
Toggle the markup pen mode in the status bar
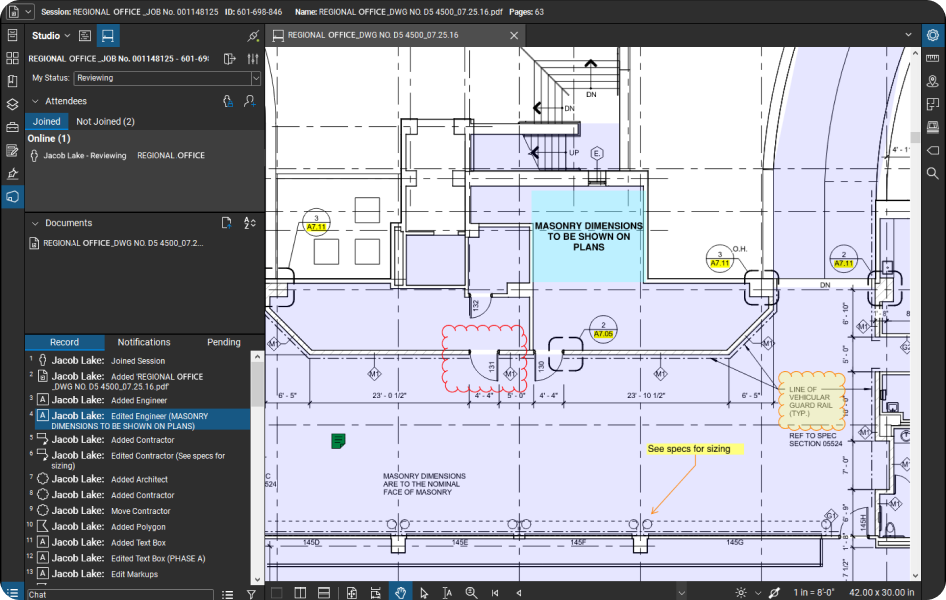(775, 592)
